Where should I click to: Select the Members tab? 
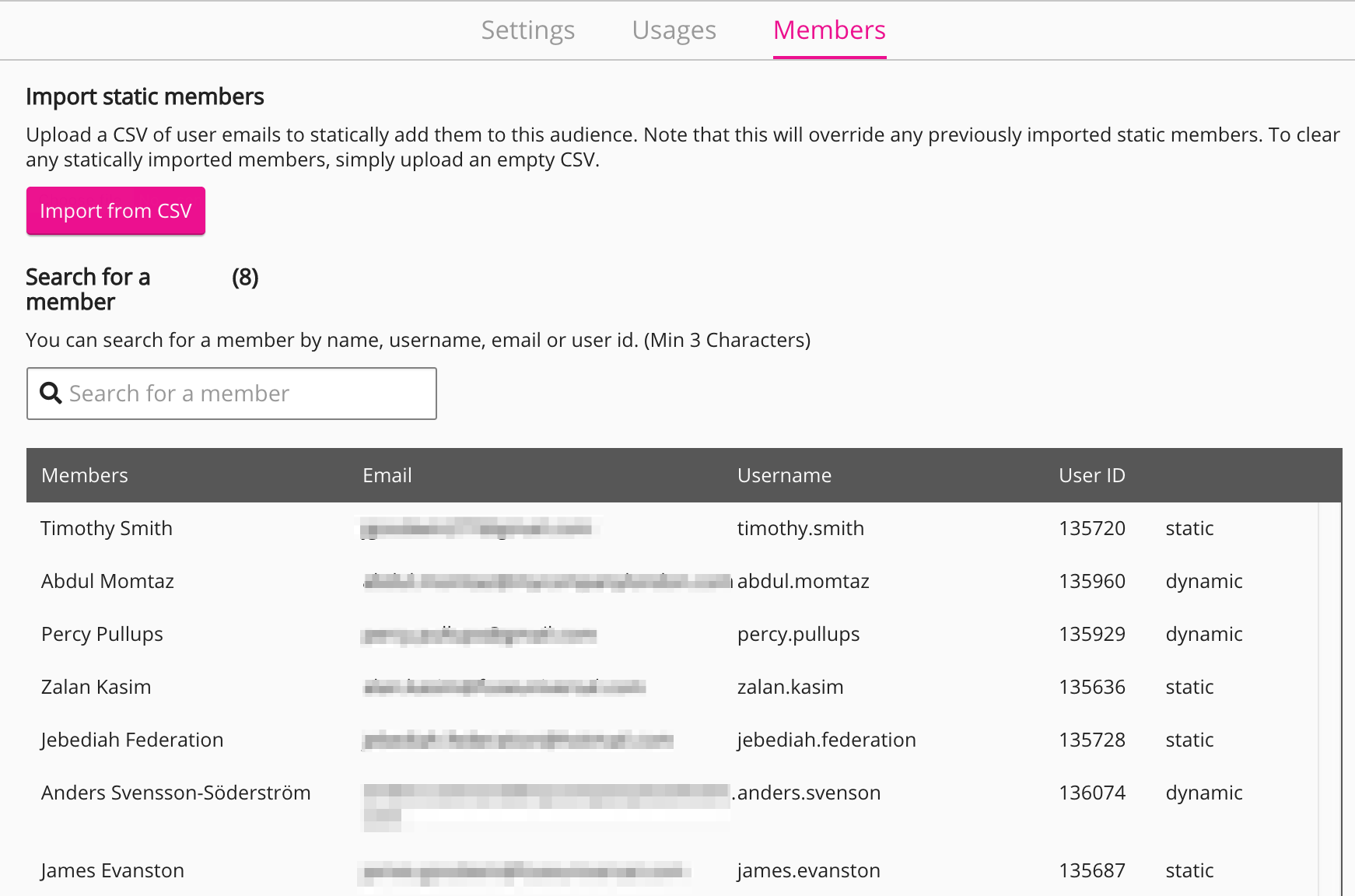(x=829, y=30)
